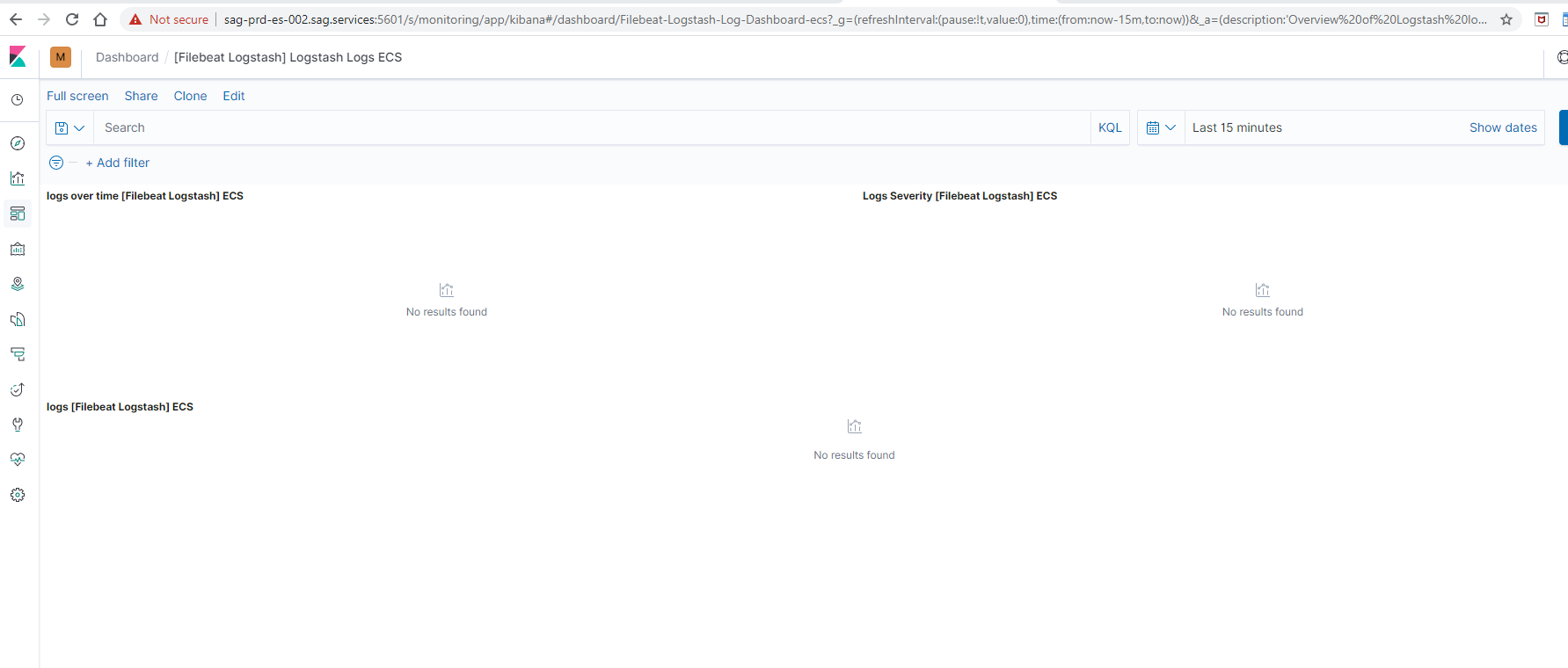
Task: Open Canvas icon in sidebar
Action: [x=18, y=249]
